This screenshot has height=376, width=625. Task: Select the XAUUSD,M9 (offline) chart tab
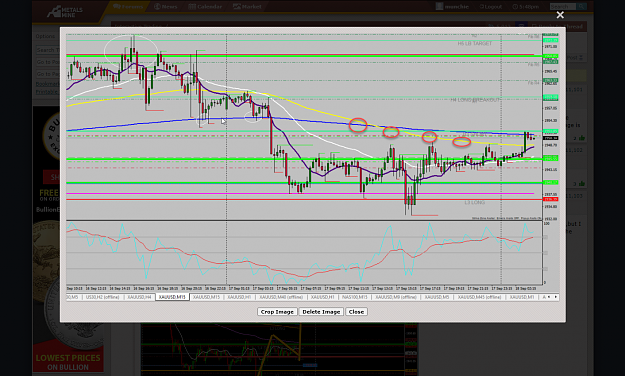point(396,297)
